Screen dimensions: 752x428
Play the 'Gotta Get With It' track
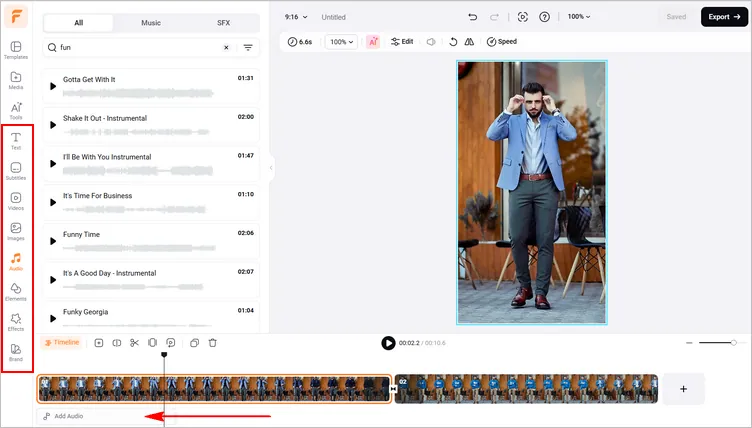pos(53,86)
